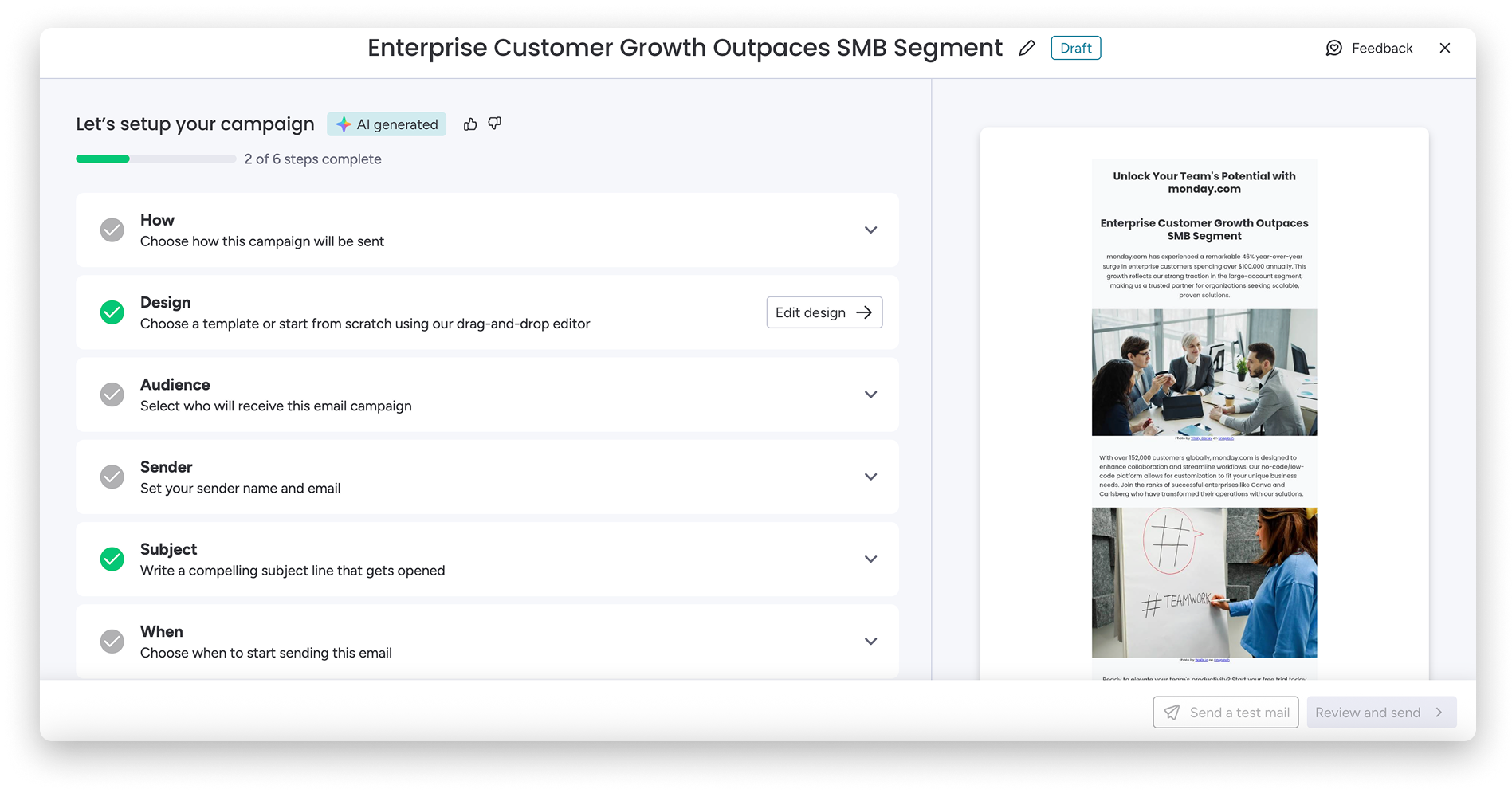This screenshot has width=1512, height=793.
Task: Expand the Audience section chevron
Action: 871,395
